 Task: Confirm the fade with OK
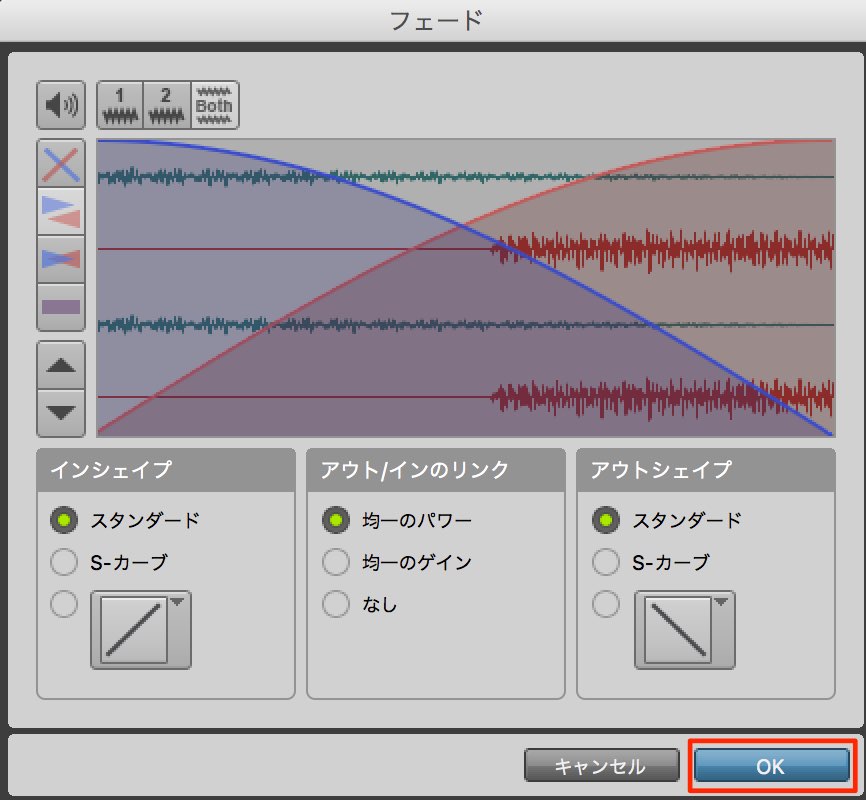coord(772,766)
